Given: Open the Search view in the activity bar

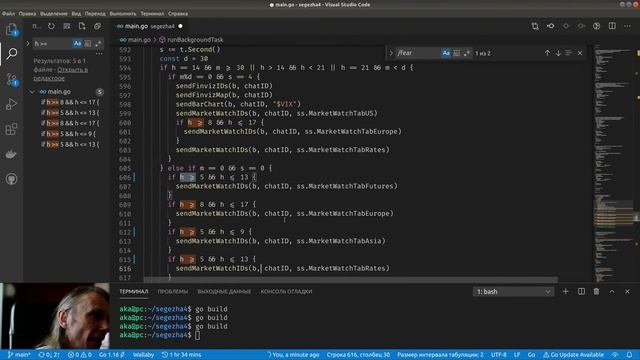Looking at the screenshot, I should (11, 53).
